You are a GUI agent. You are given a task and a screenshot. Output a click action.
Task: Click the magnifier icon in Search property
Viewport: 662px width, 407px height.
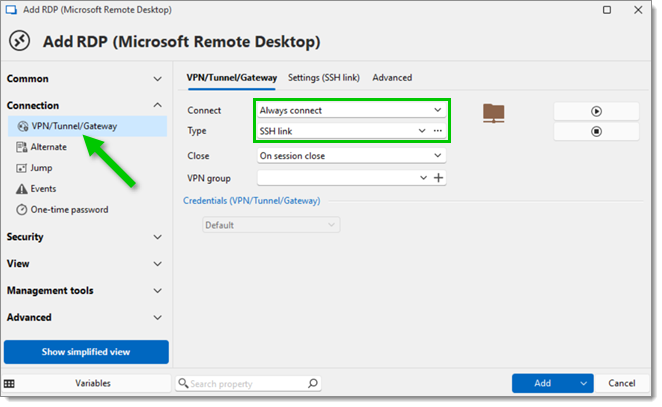tap(312, 383)
